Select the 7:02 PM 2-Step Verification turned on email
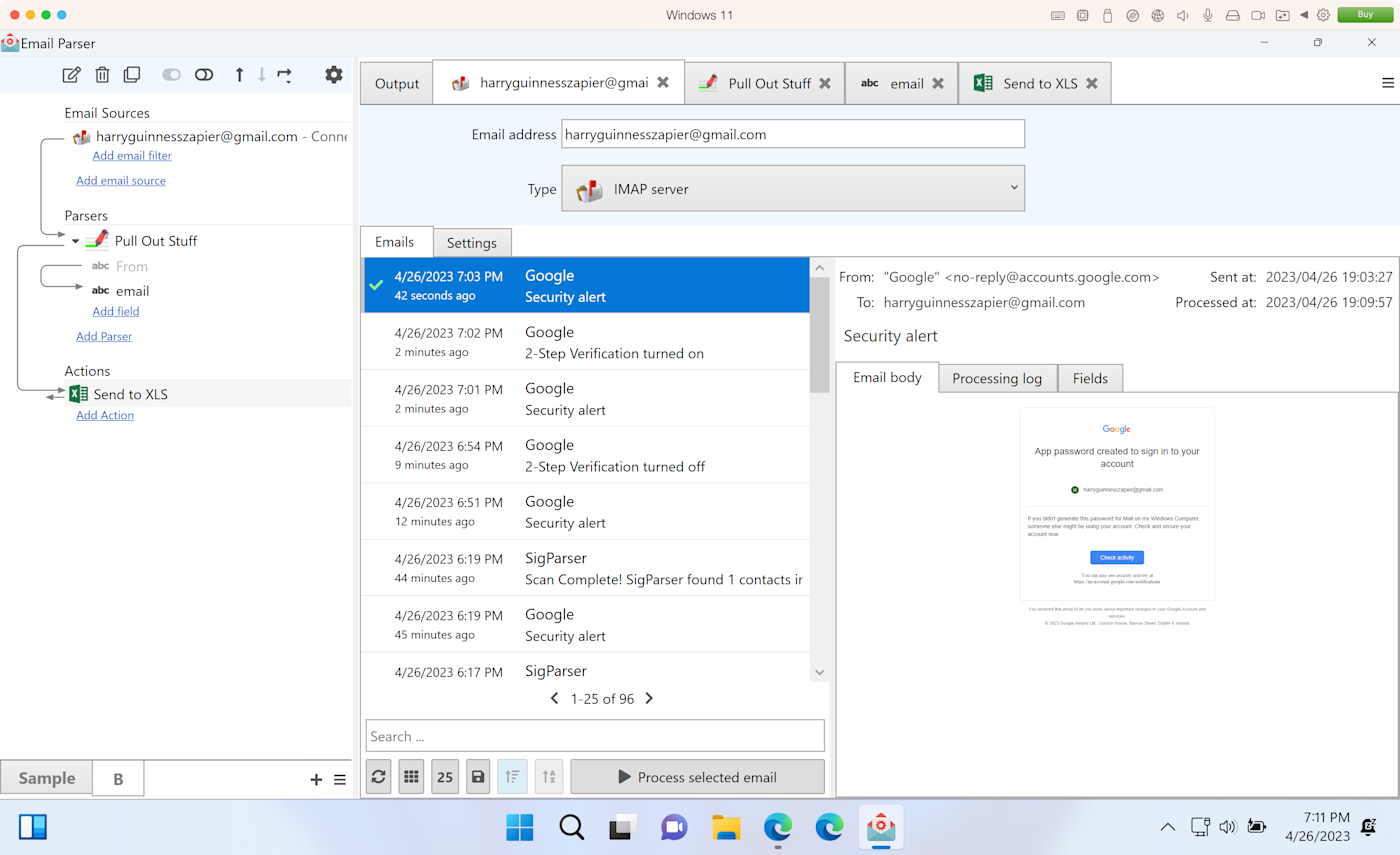 coord(585,342)
